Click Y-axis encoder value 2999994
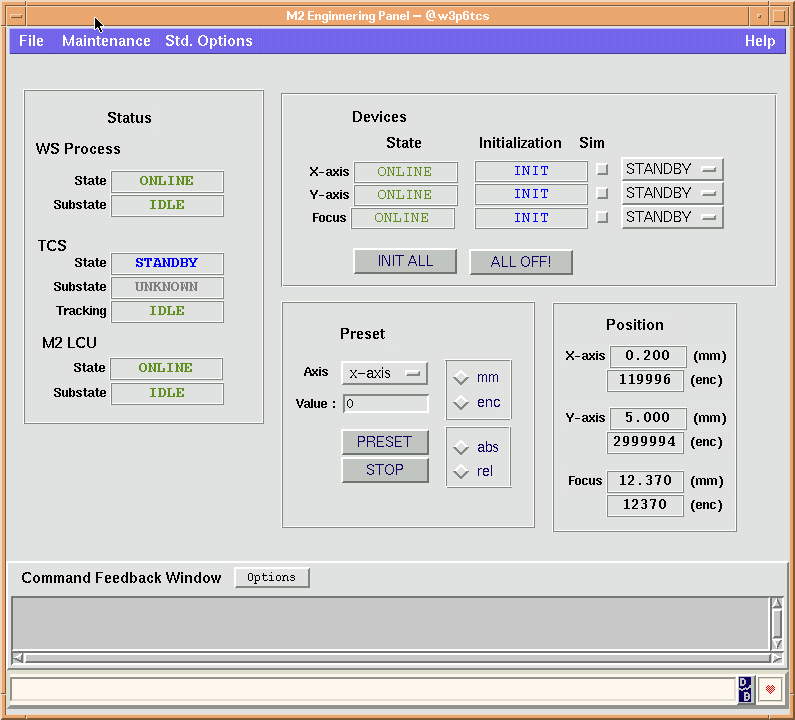 point(645,442)
